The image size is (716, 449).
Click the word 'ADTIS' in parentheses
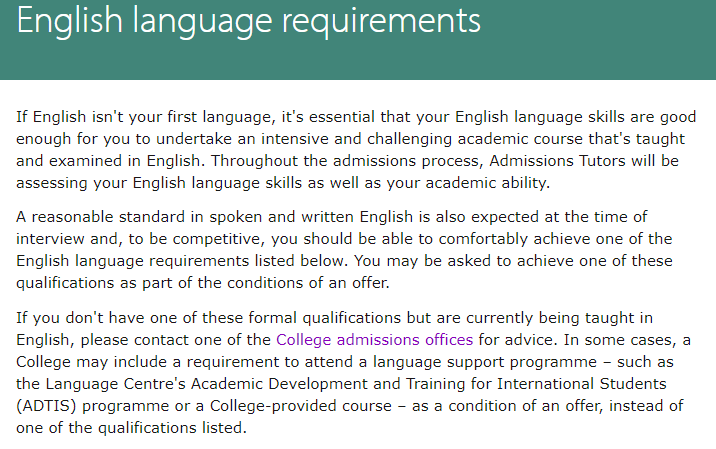tap(46, 406)
